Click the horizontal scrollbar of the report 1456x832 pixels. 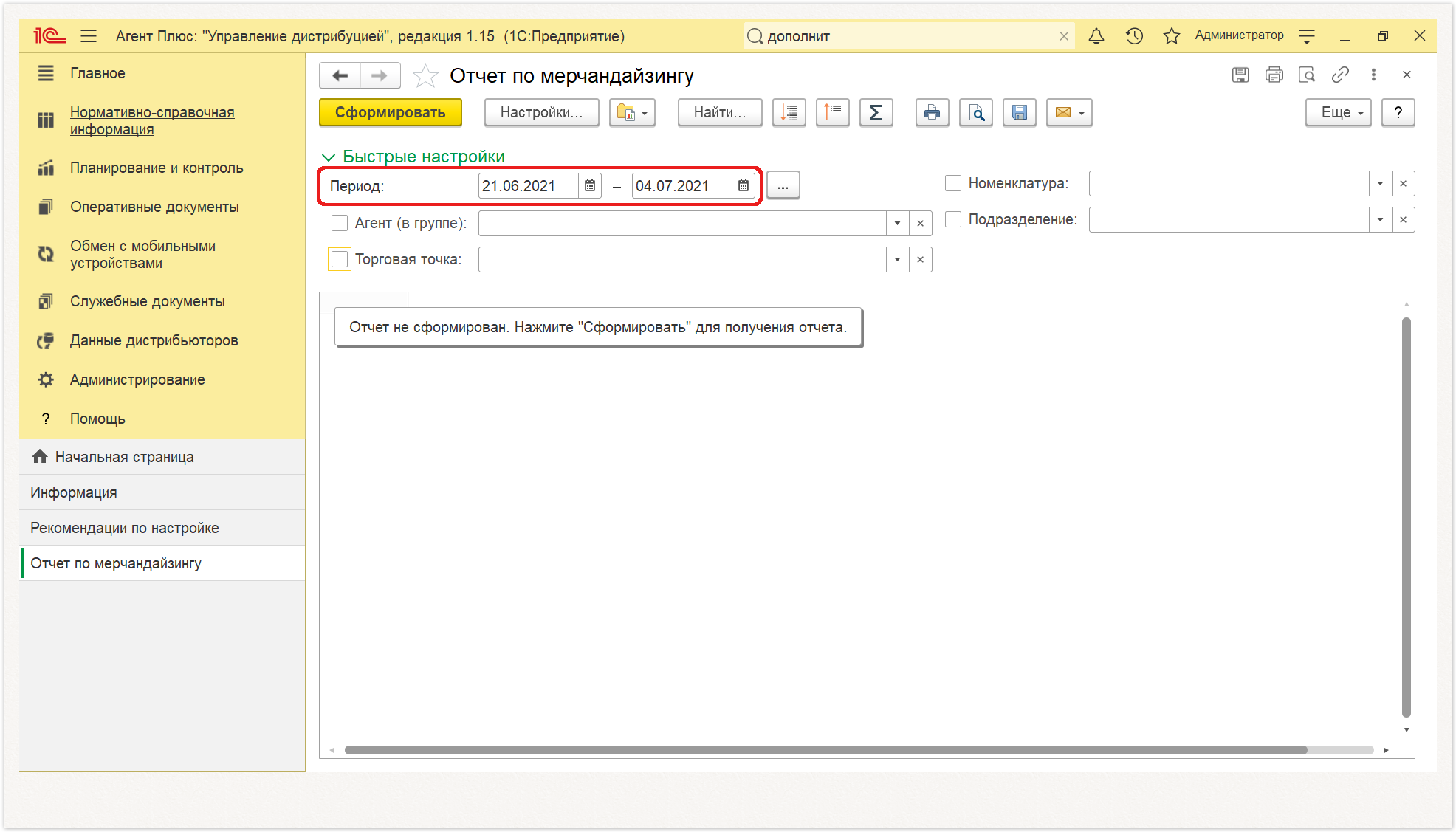pos(825,750)
